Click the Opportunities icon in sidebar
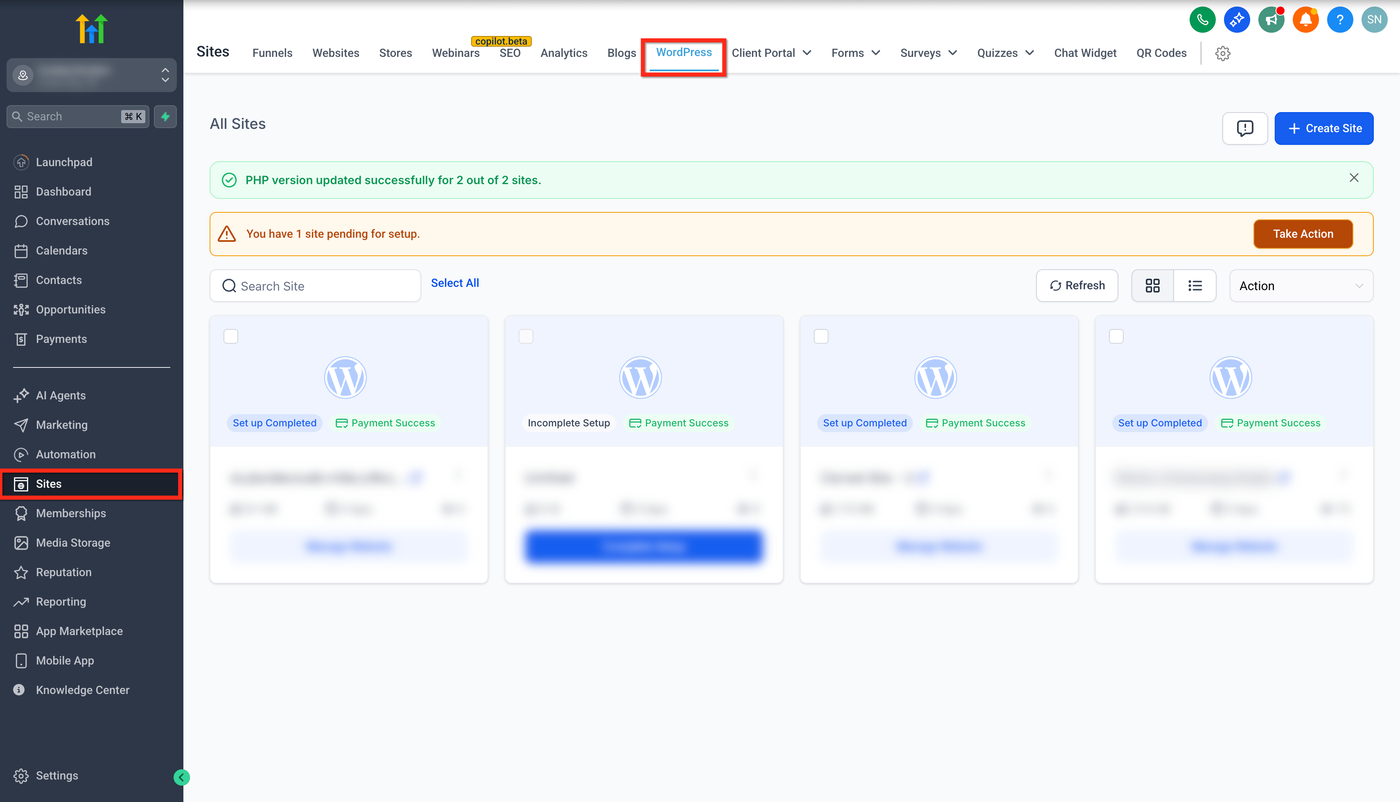This screenshot has width=1400, height=802. [21, 310]
